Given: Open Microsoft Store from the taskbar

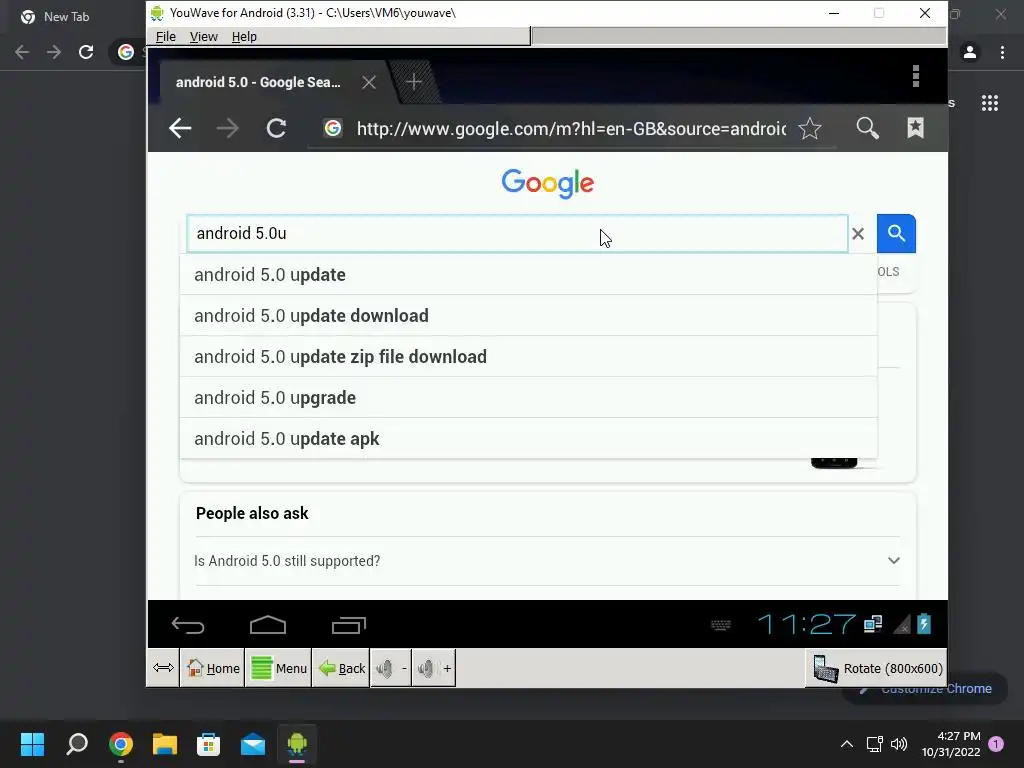Looking at the screenshot, I should coord(208,744).
